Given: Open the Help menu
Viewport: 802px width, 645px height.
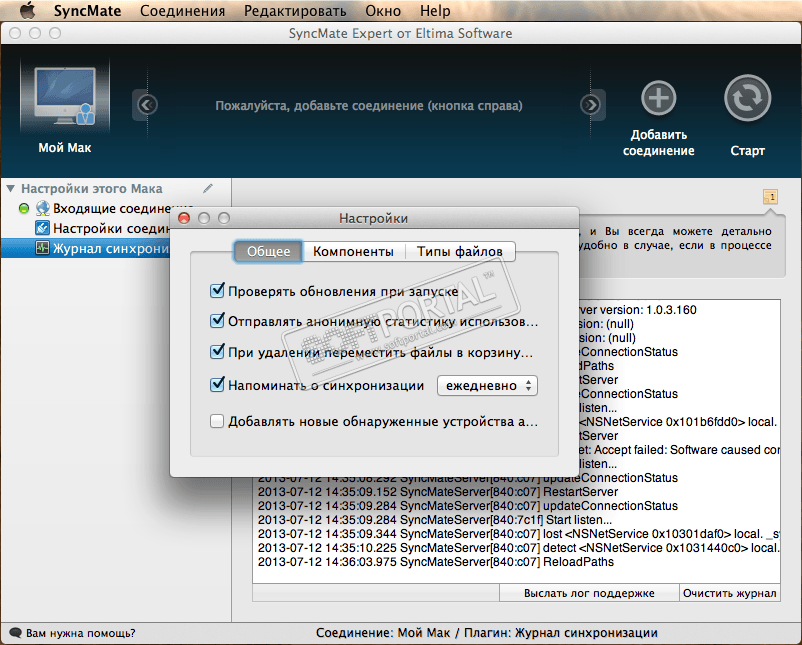Looking at the screenshot, I should [435, 11].
